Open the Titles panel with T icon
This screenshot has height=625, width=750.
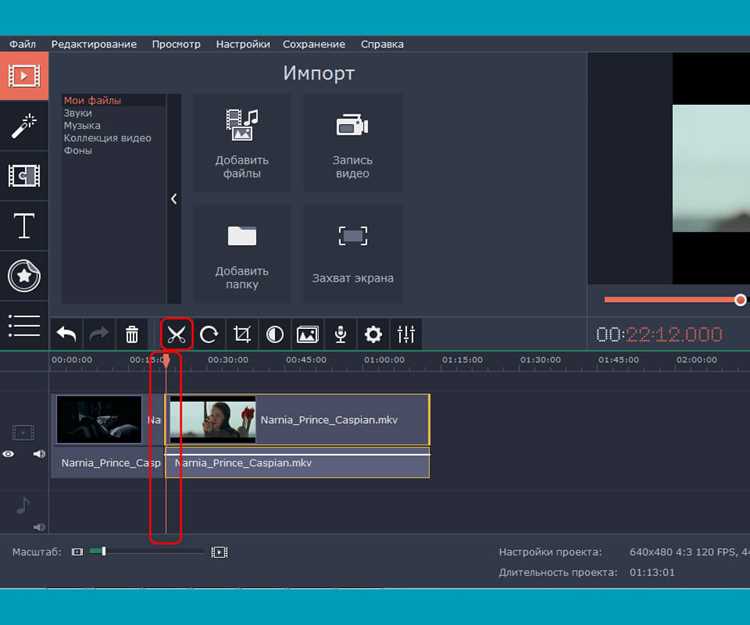tap(24, 226)
